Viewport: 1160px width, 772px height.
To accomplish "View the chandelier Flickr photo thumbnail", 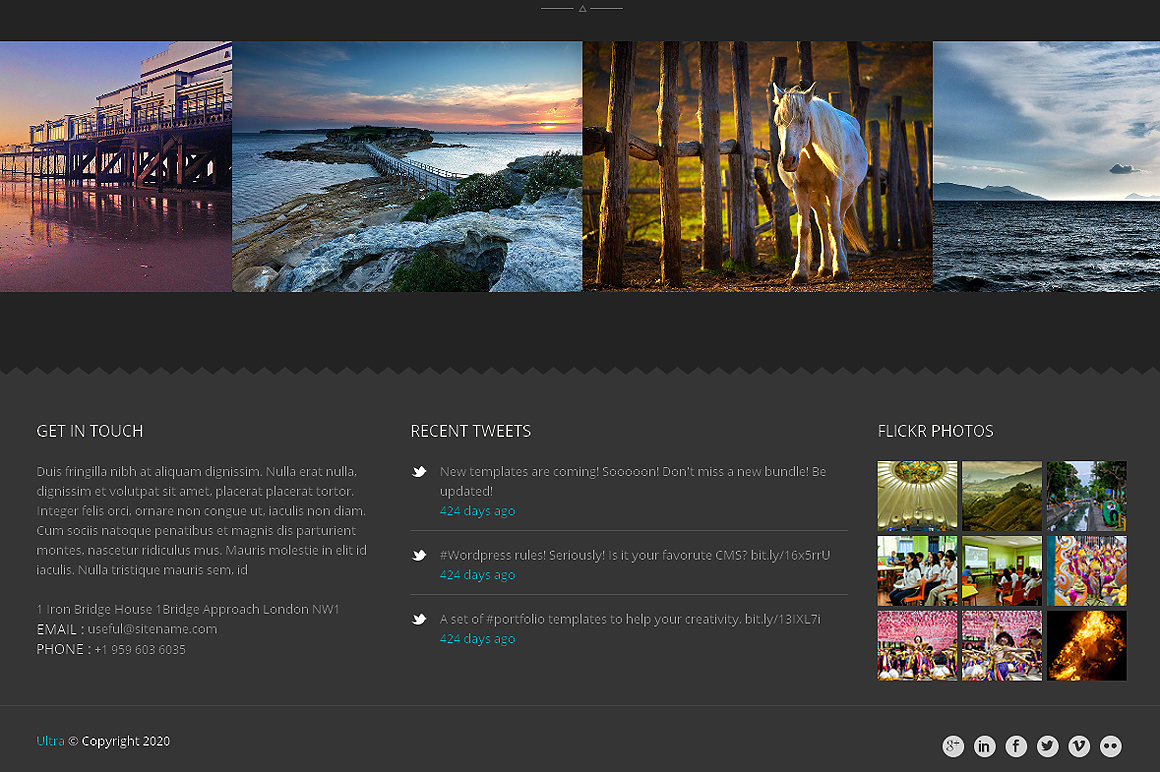I will (x=916, y=495).
